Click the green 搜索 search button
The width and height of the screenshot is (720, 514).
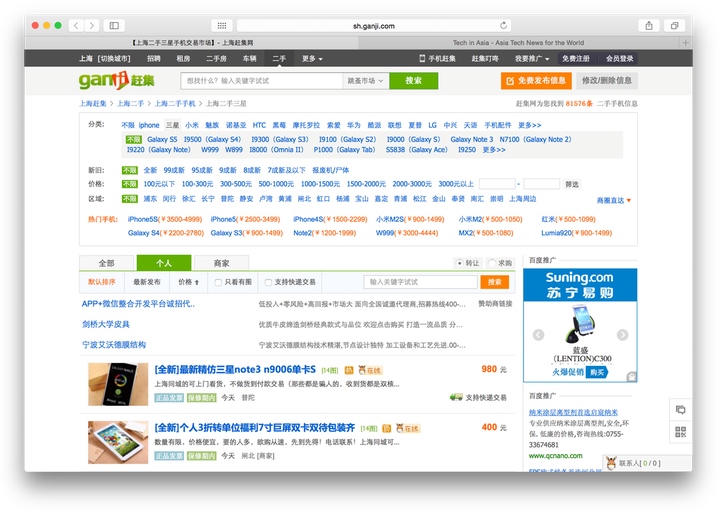(413, 81)
